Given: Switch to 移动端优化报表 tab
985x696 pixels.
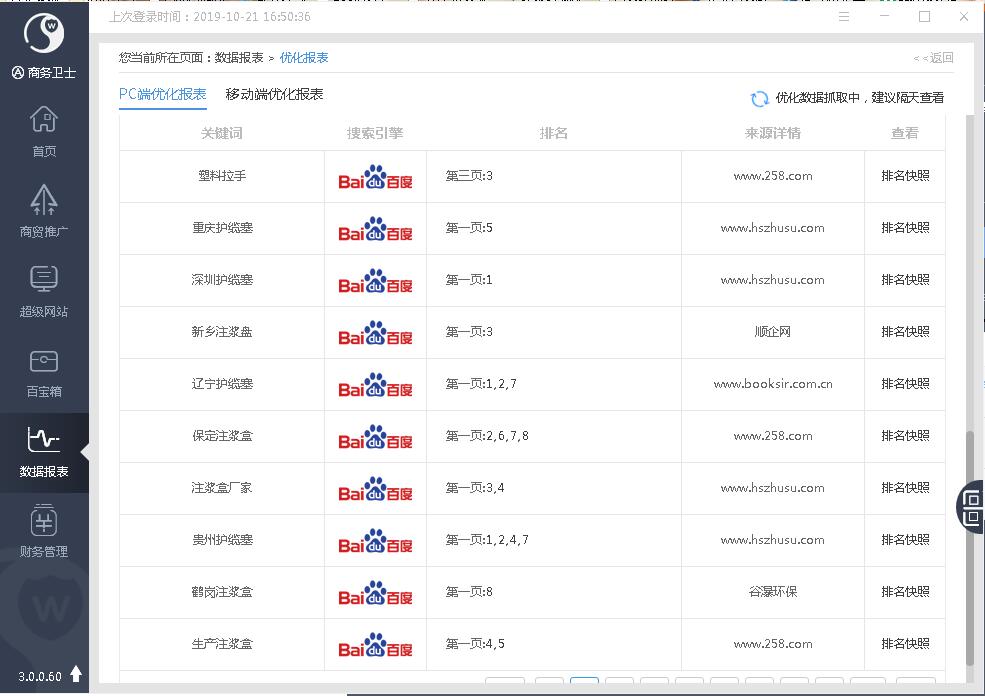Looking at the screenshot, I should coord(274,94).
